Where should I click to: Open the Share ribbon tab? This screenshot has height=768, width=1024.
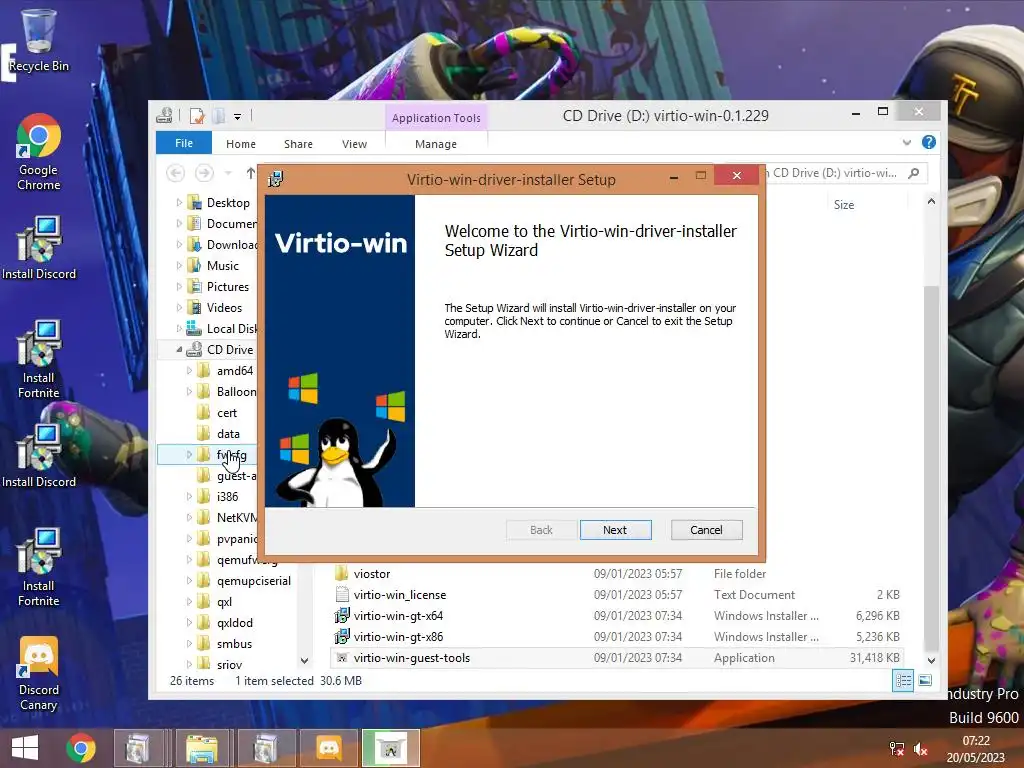(x=298, y=144)
